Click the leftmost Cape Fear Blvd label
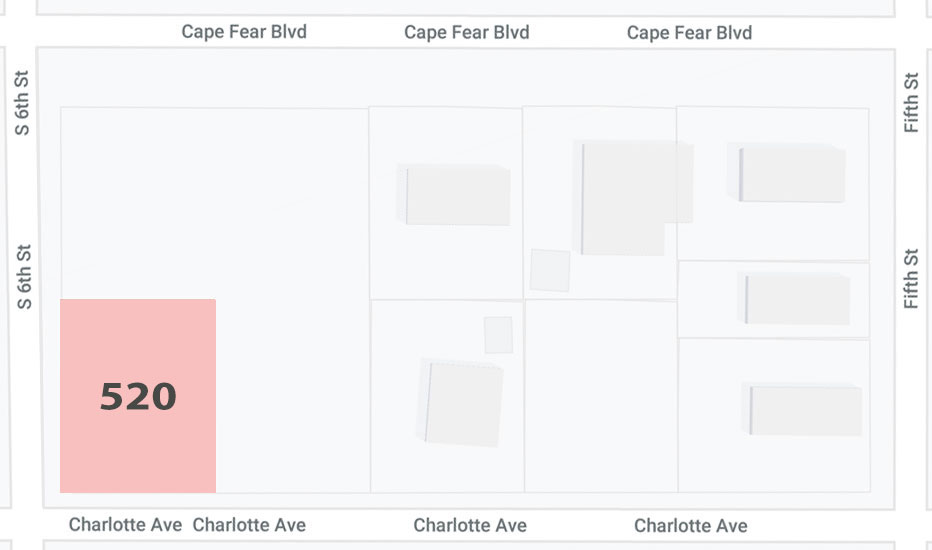The width and height of the screenshot is (932, 550). click(244, 32)
